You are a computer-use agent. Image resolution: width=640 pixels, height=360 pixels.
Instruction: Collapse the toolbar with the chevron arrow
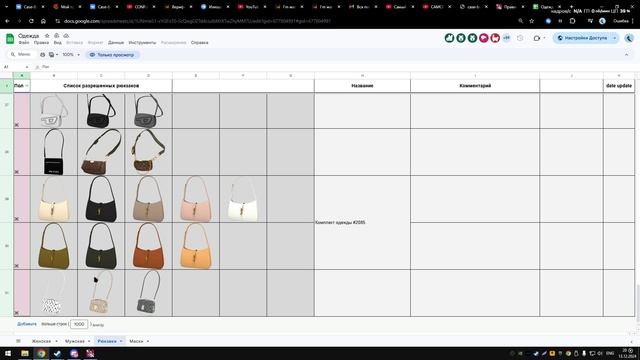pos(627,54)
